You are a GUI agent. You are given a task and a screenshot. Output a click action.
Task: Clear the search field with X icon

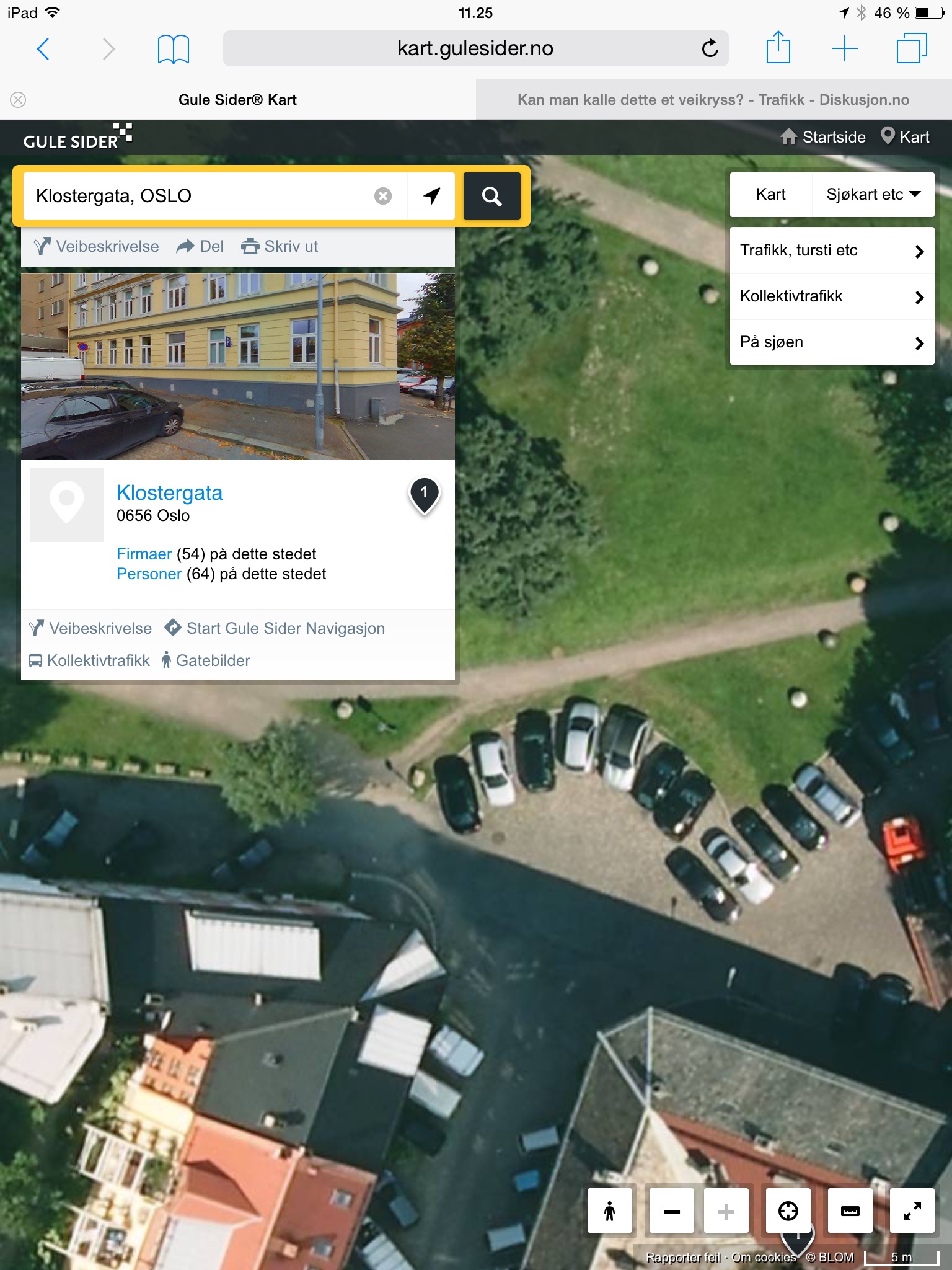pos(383,196)
